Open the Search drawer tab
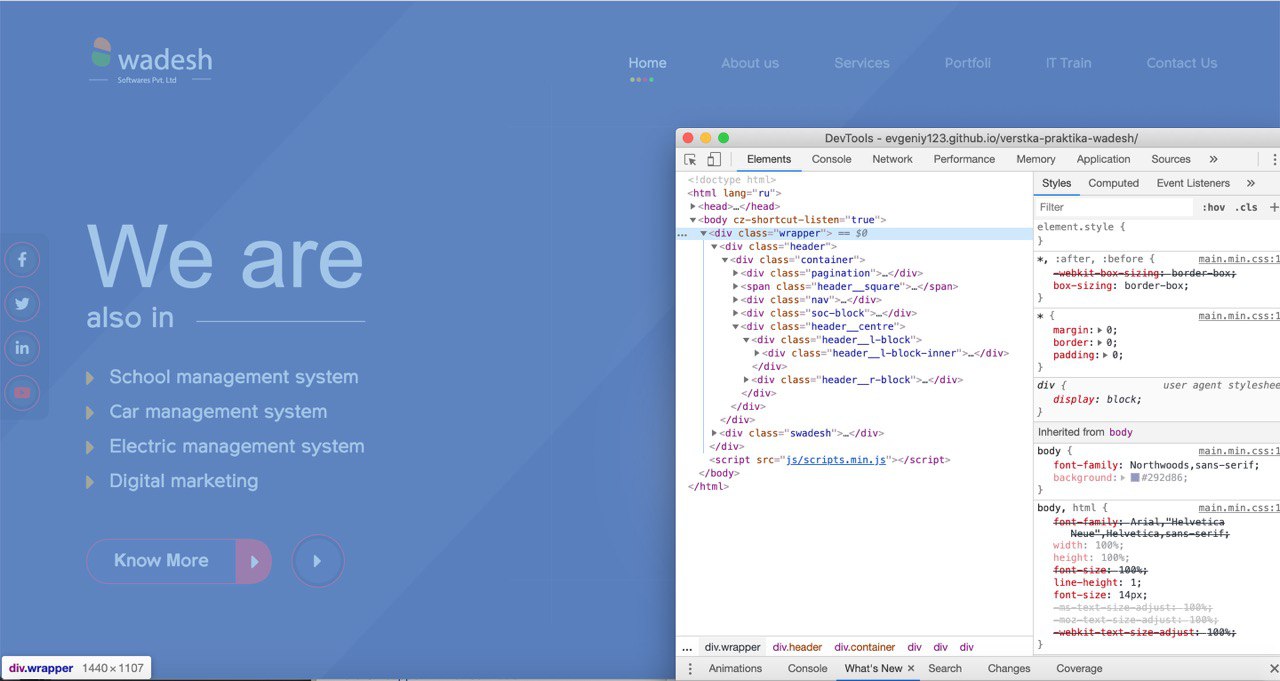Image resolution: width=1280 pixels, height=681 pixels. (945, 668)
